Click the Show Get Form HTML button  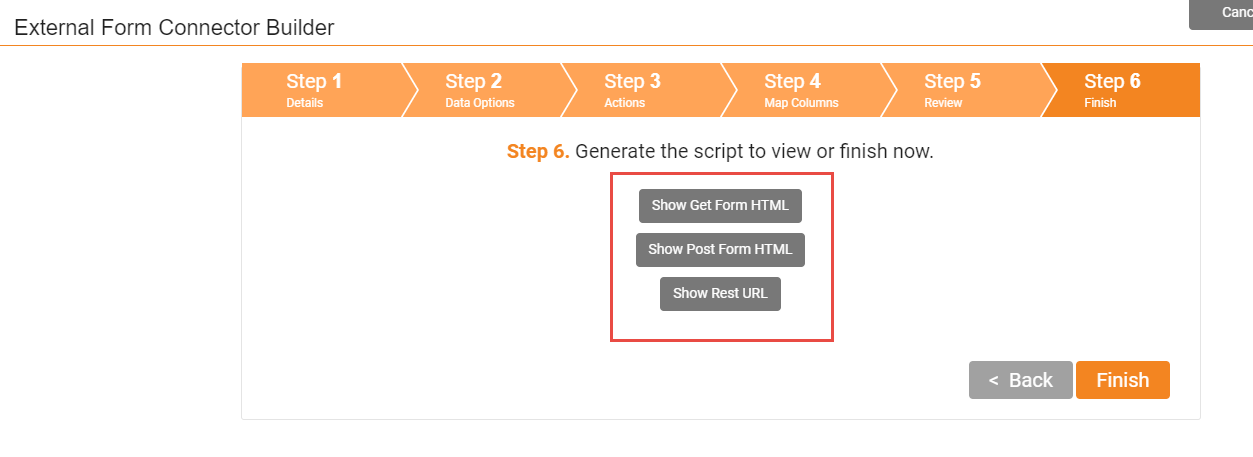720,205
